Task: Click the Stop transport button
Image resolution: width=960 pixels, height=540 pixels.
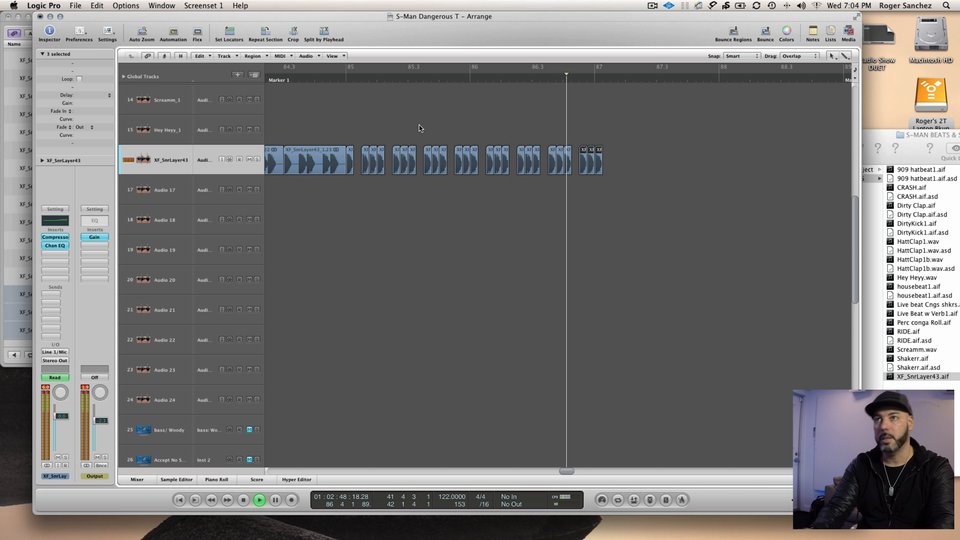Action: [x=243, y=500]
